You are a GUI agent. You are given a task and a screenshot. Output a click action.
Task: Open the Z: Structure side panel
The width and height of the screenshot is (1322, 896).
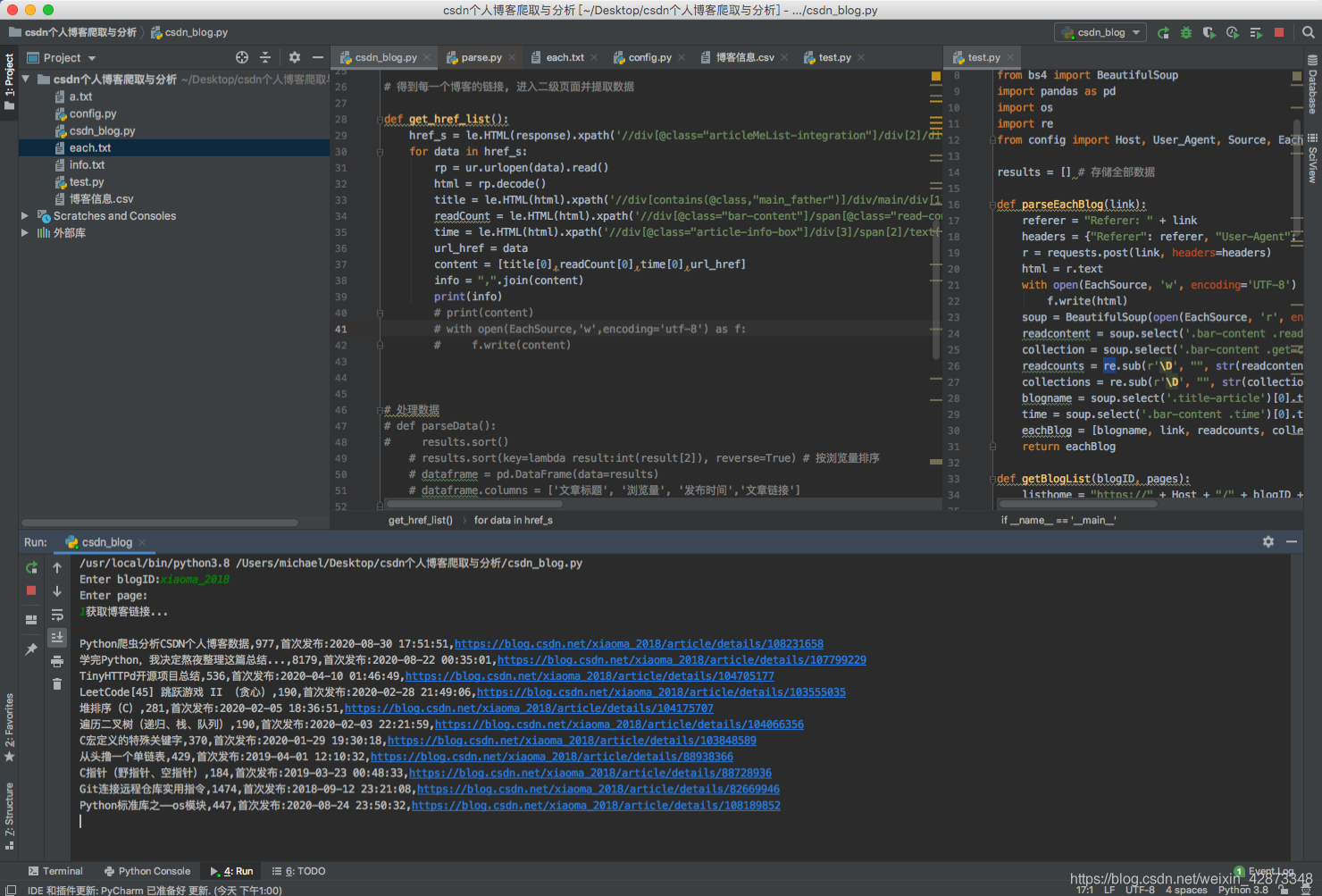10,815
